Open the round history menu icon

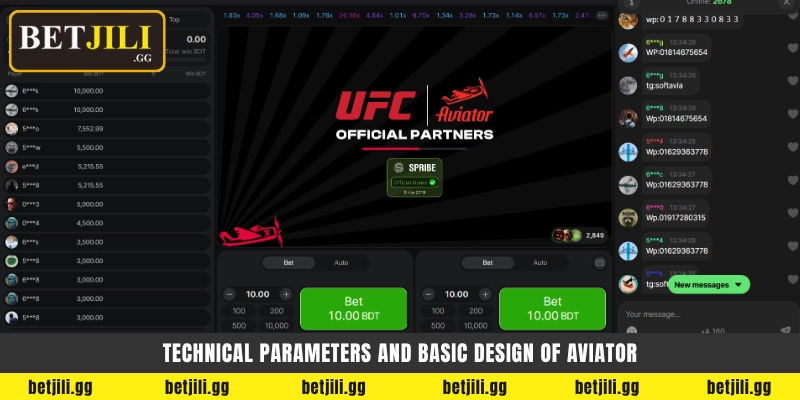[x=602, y=15]
